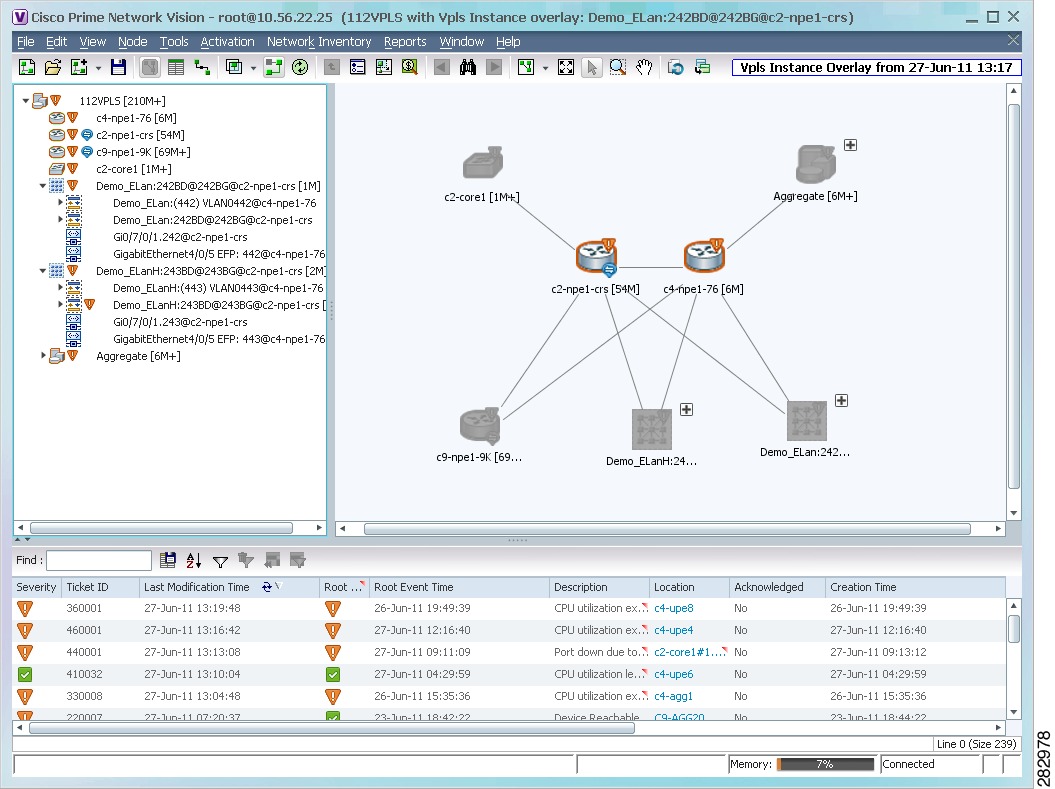The height and width of the screenshot is (789, 1055).
Task: Expand Demo_ELanH:(443) VLAN0443@c4-npe1-76 tree node
Action: tap(60, 287)
